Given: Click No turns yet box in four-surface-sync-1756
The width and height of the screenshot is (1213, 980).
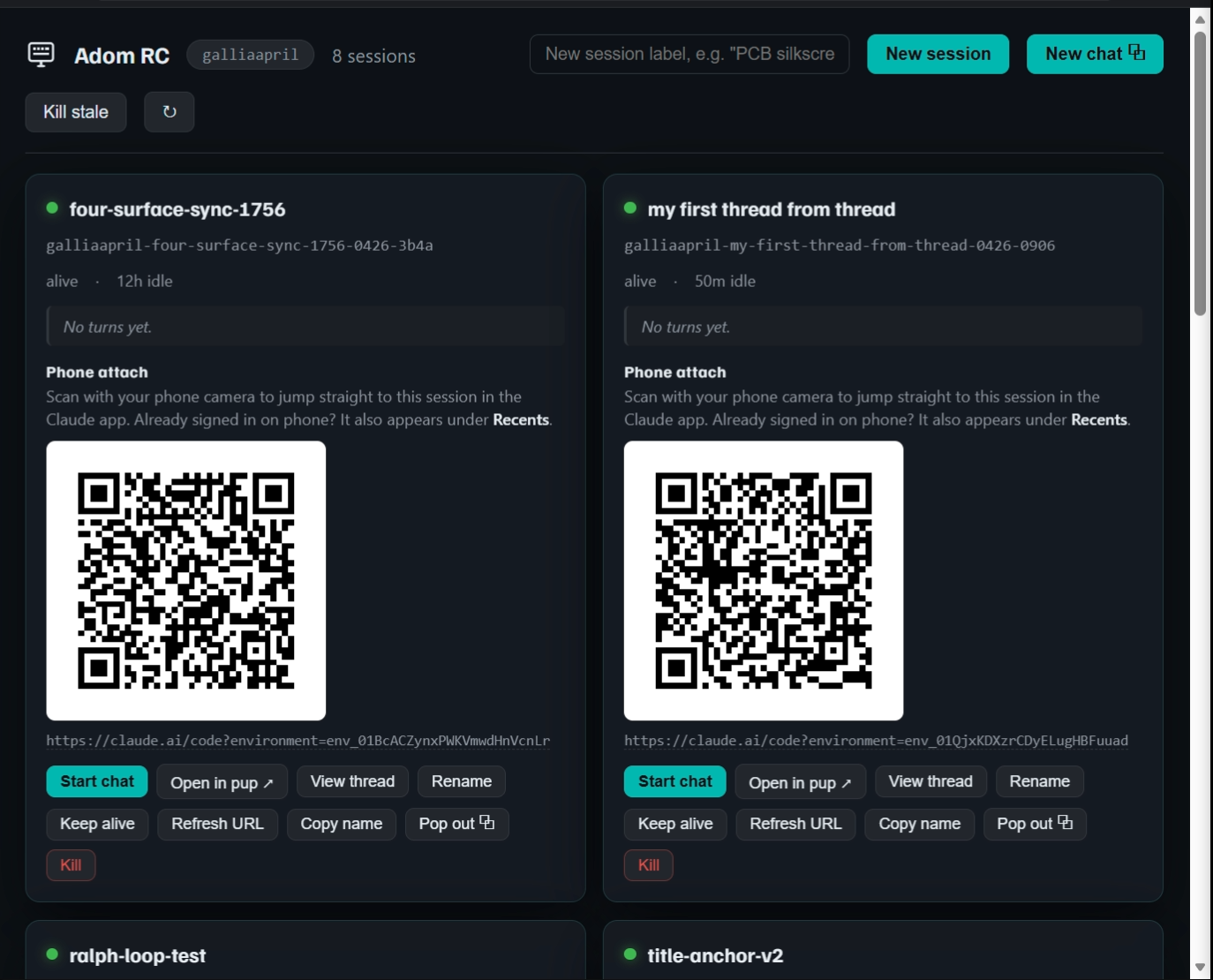Looking at the screenshot, I should [x=305, y=327].
